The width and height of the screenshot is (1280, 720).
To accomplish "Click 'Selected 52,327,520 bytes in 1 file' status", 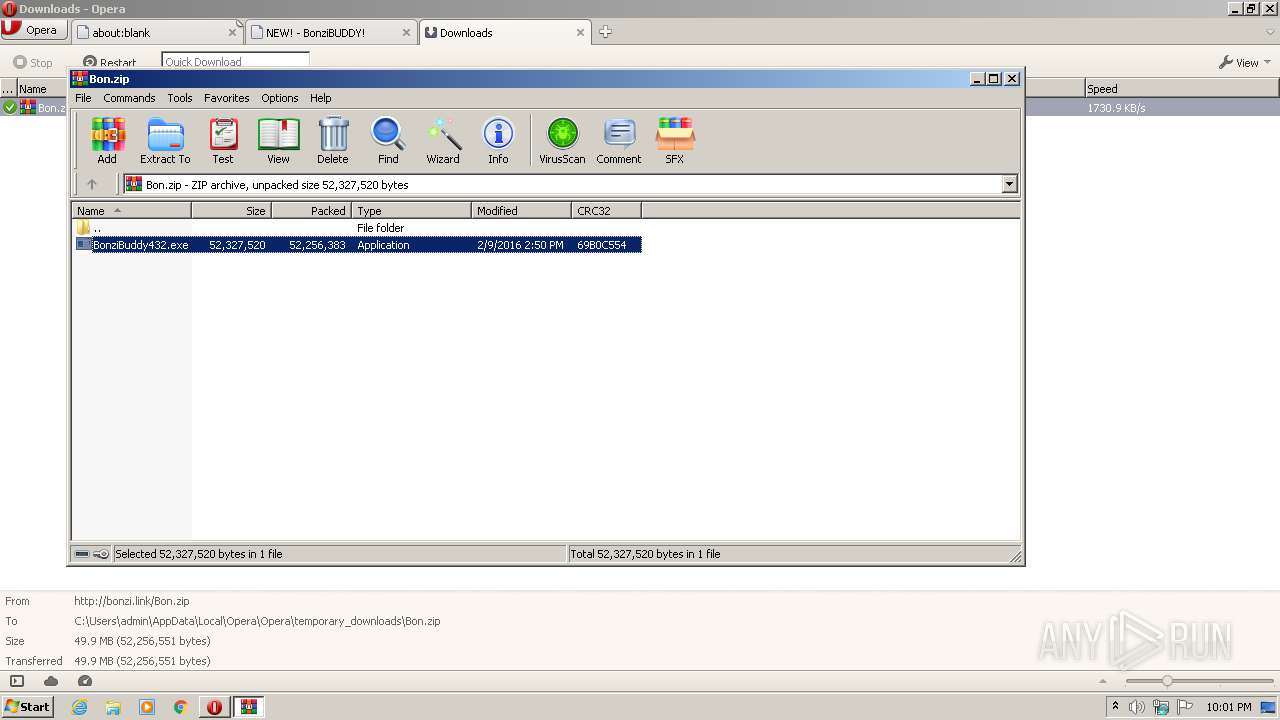I will [199, 554].
